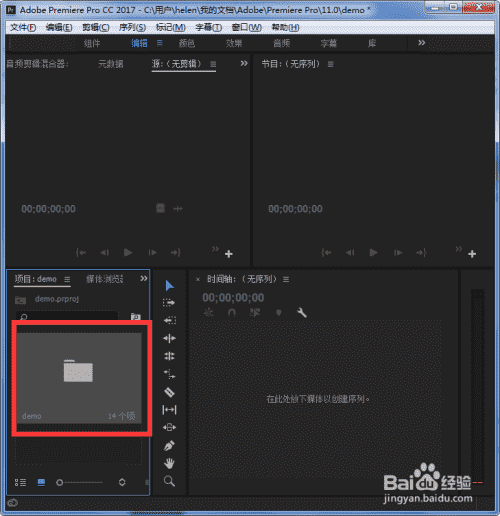Open sort icons option in project panel
500x516 pixels.
point(122,482)
